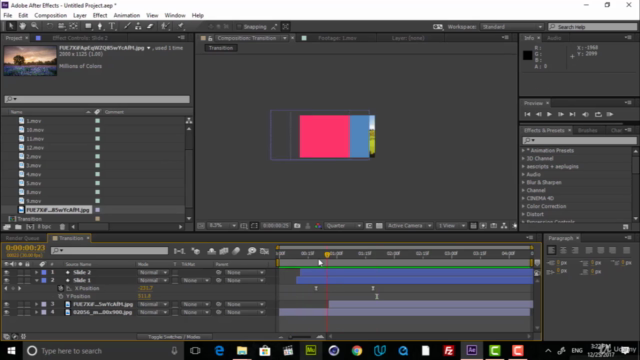Image resolution: width=640 pixels, height=360 pixels.
Task: Open the Layer menu
Action: [80, 16]
